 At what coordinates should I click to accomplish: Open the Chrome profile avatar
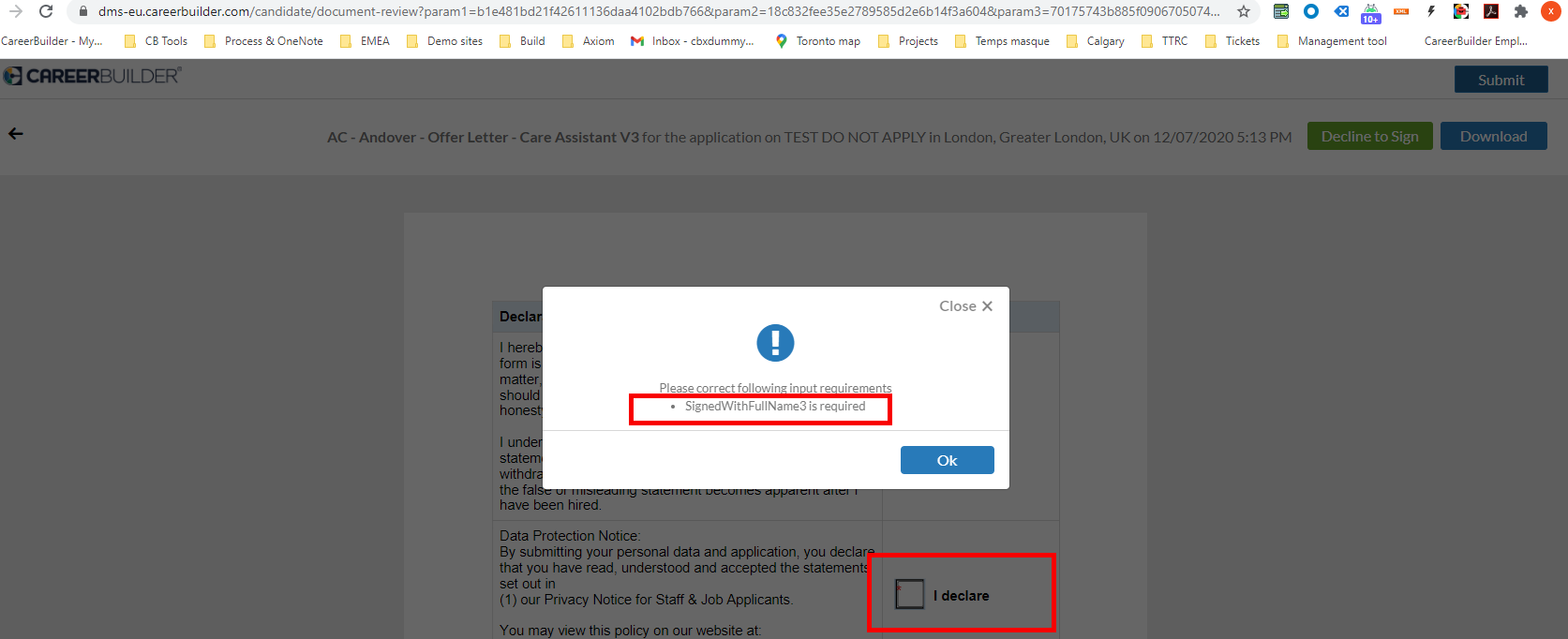[x=1551, y=11]
